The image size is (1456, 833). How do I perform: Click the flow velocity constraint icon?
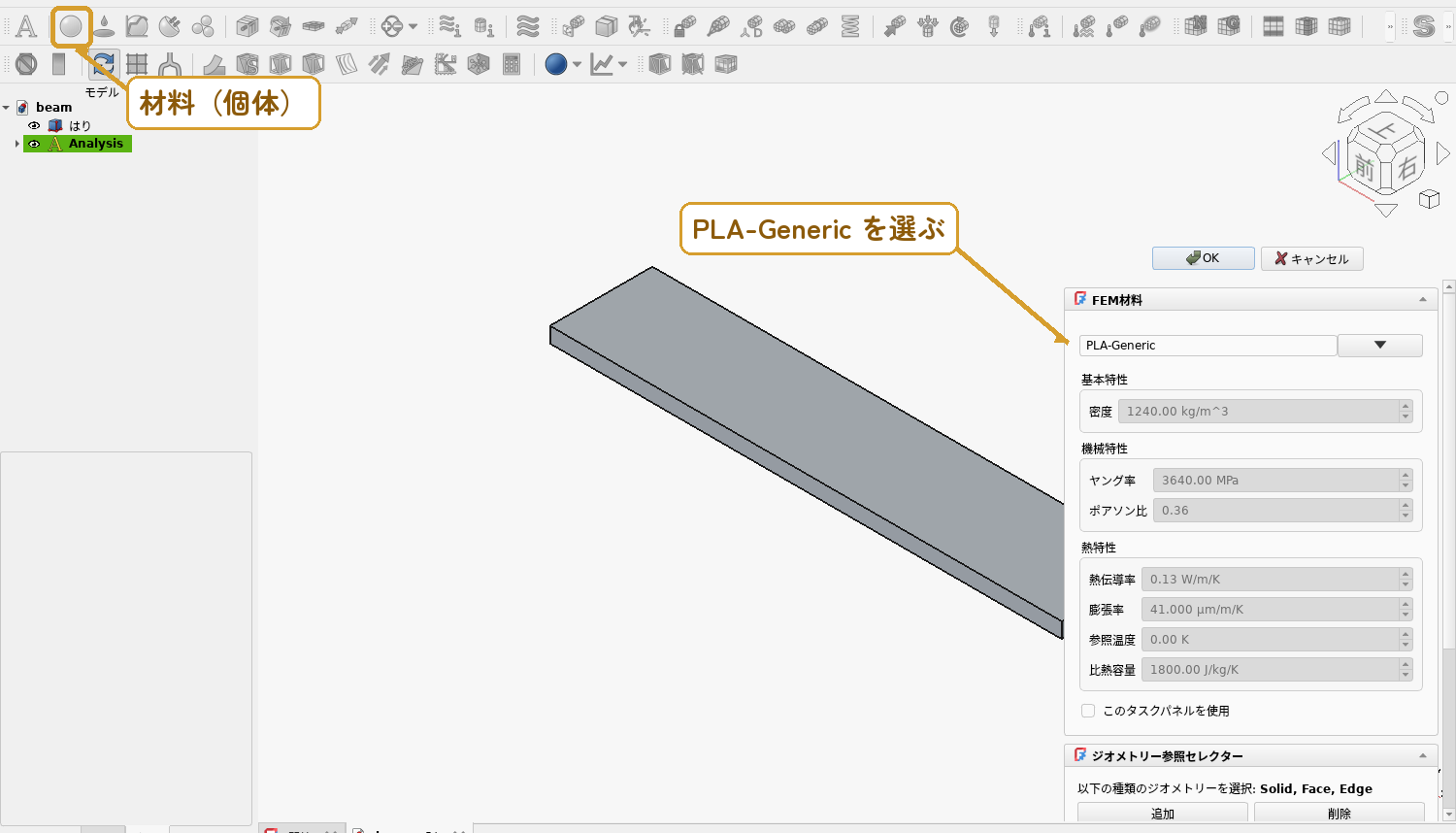click(527, 26)
